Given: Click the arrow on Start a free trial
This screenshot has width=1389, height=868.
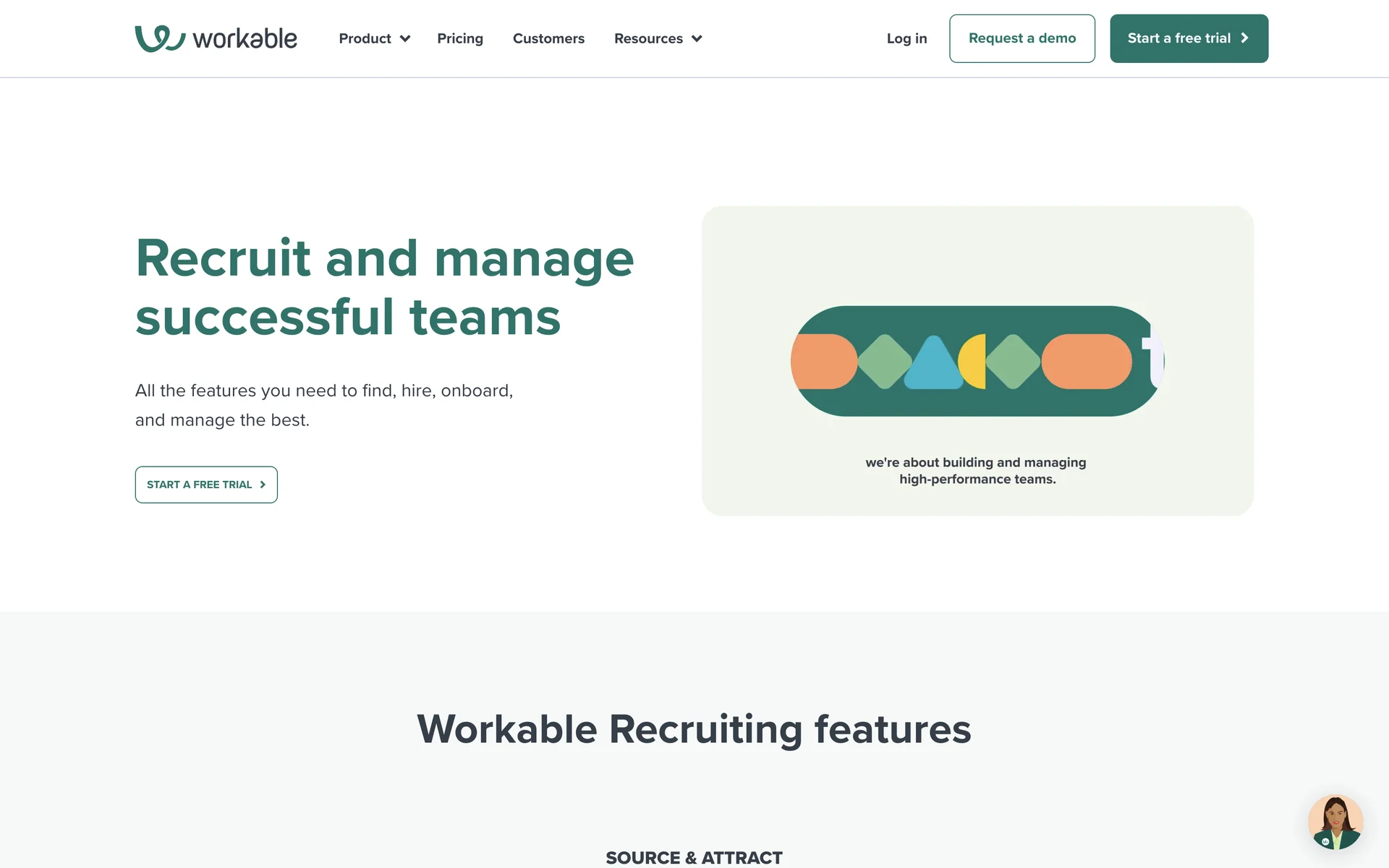Looking at the screenshot, I should click(x=1244, y=38).
